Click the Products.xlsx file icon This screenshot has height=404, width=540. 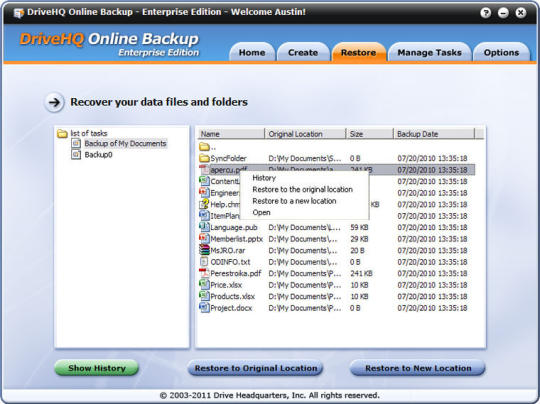204,296
